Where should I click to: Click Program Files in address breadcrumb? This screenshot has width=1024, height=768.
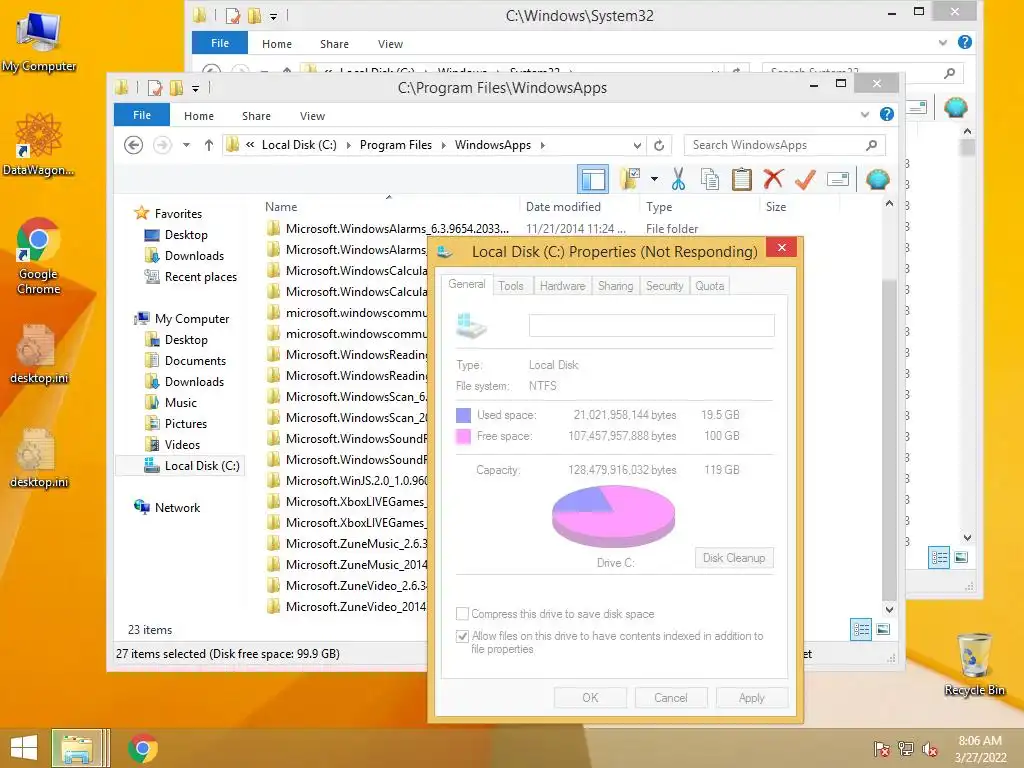396,145
